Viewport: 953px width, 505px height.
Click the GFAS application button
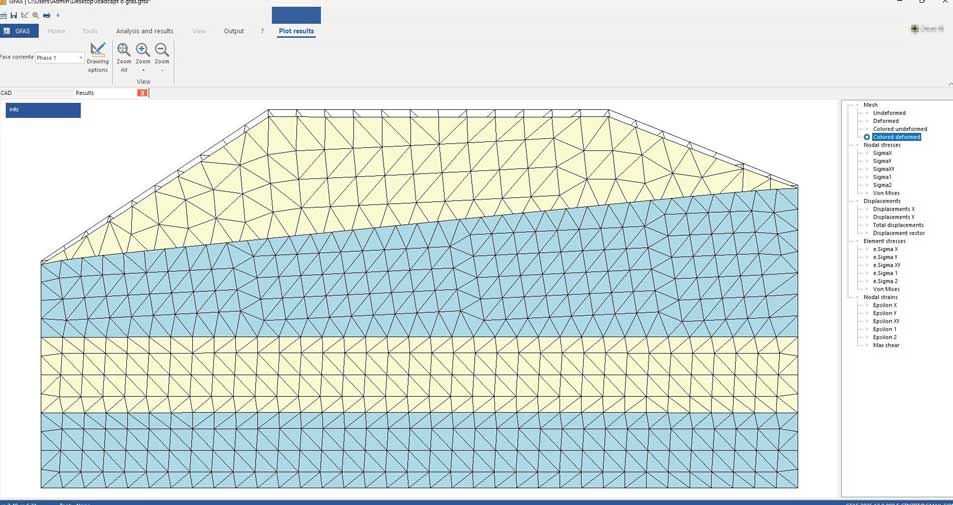click(19, 31)
